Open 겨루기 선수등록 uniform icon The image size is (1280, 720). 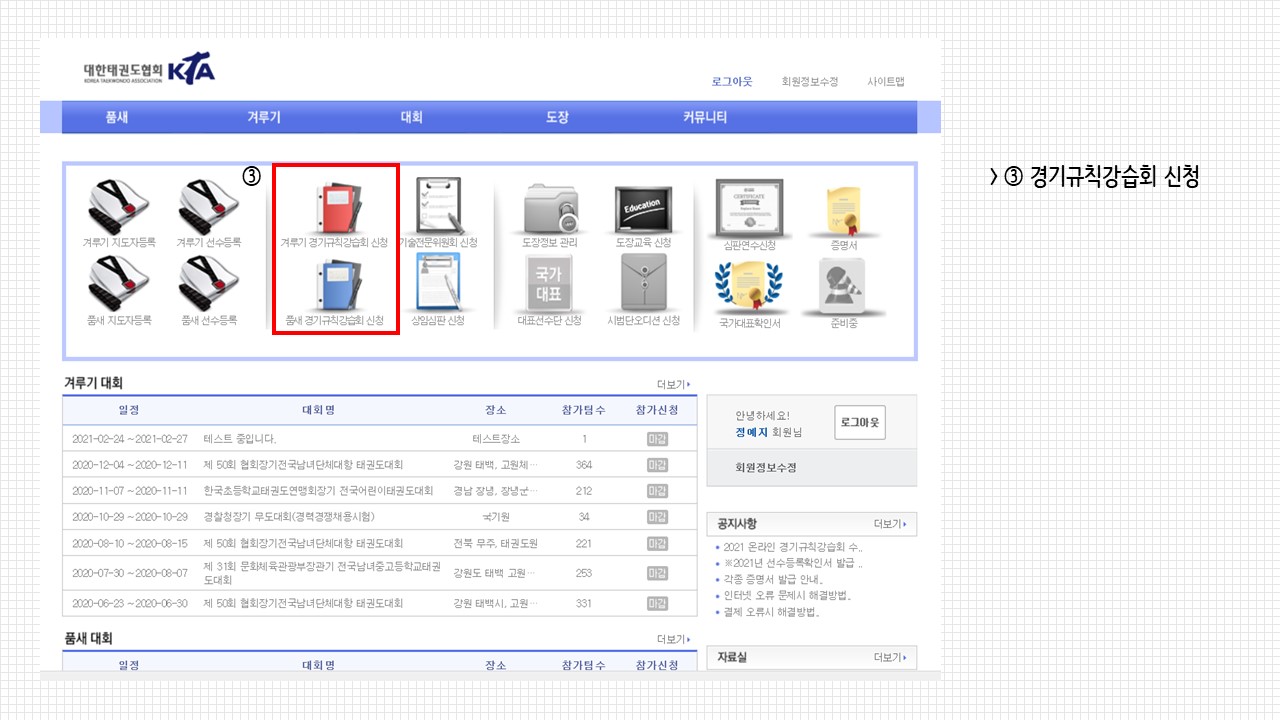click(x=209, y=208)
